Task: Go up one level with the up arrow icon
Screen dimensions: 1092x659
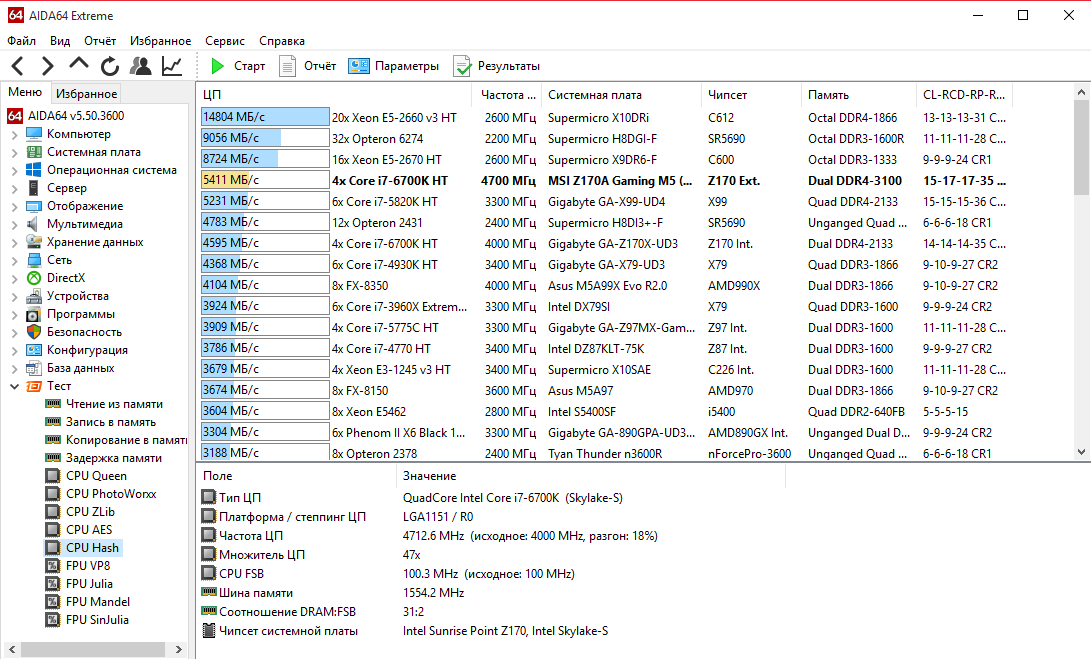Action: point(79,65)
